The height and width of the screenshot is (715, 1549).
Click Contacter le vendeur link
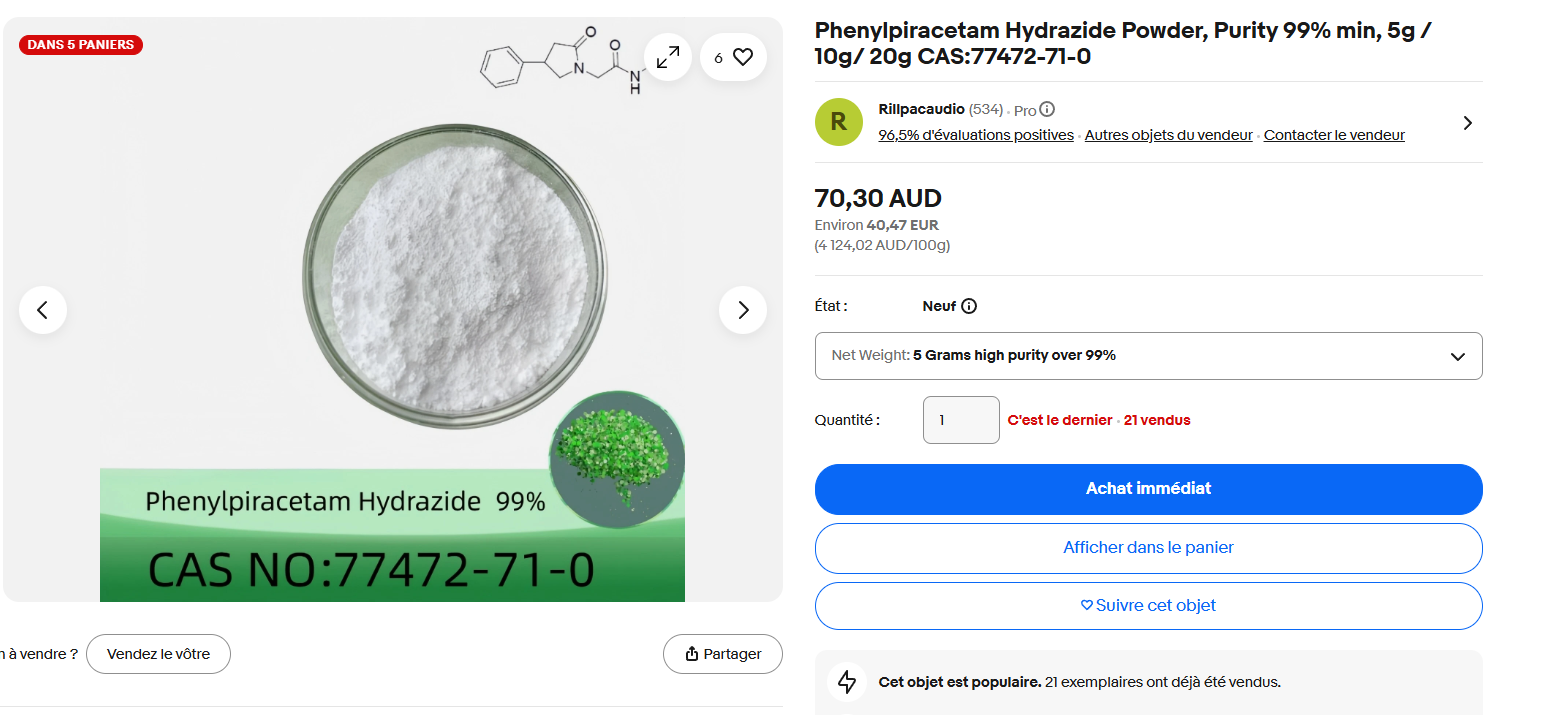1334,135
